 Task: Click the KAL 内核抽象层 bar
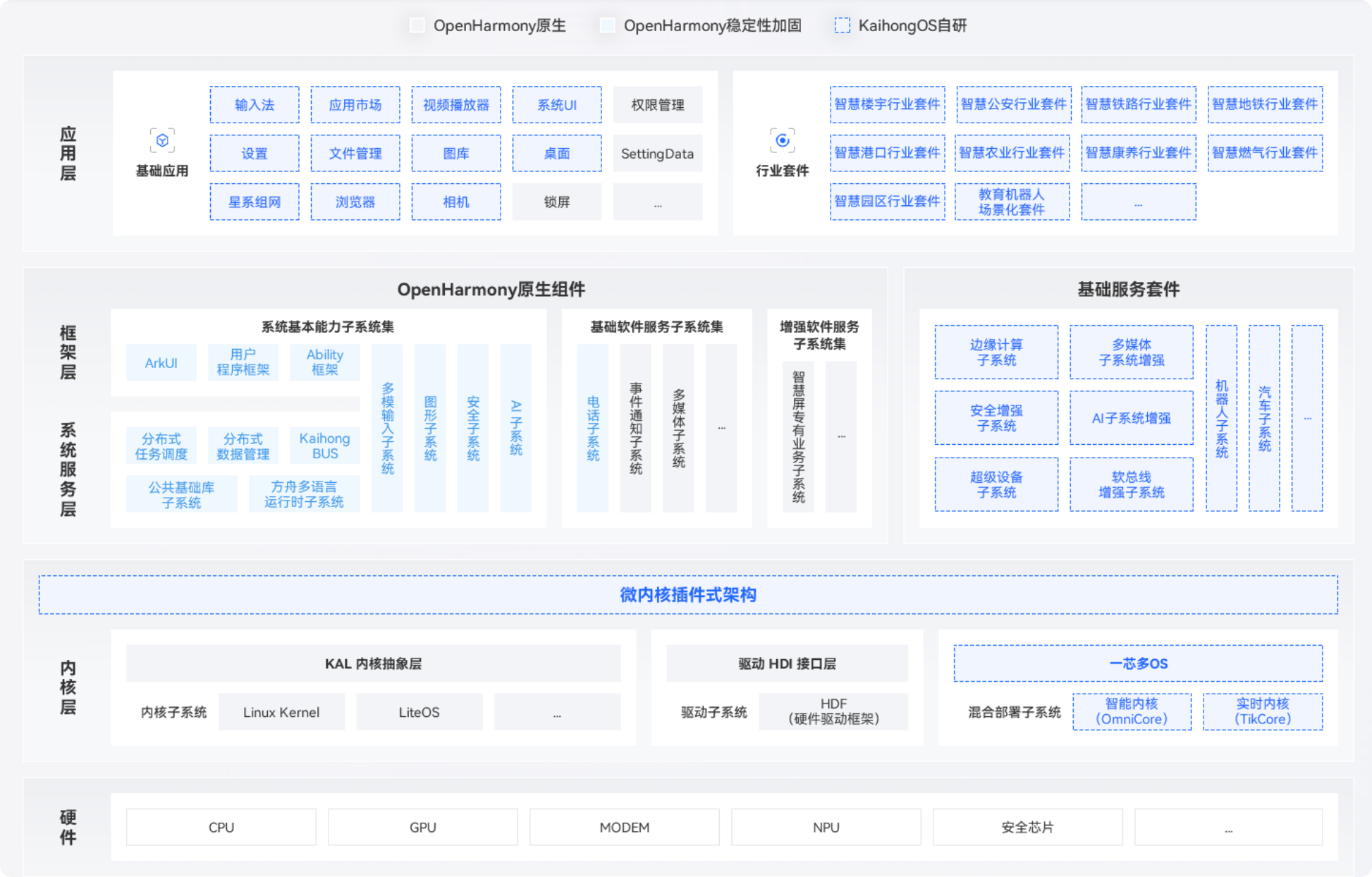pos(374,663)
